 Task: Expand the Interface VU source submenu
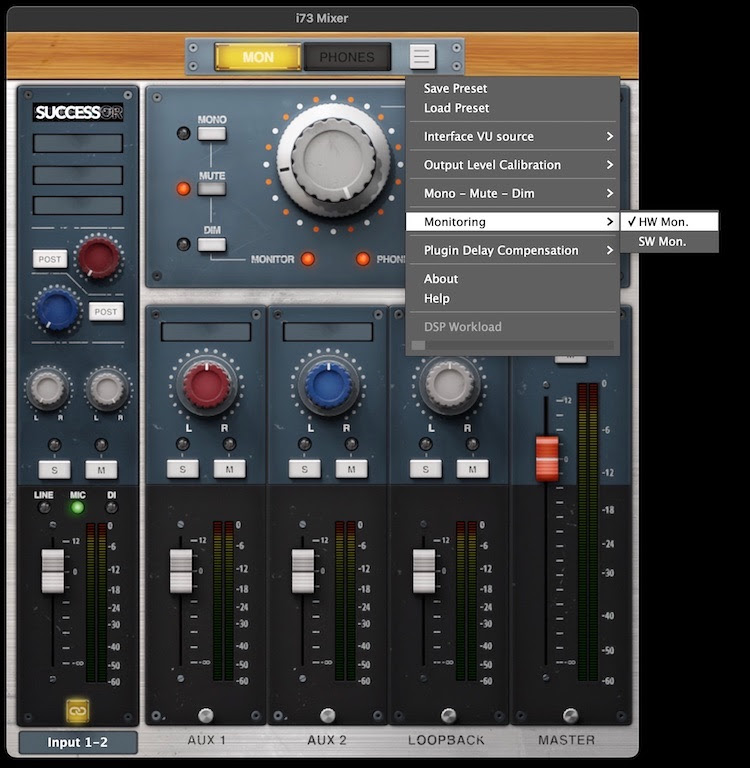[512, 136]
